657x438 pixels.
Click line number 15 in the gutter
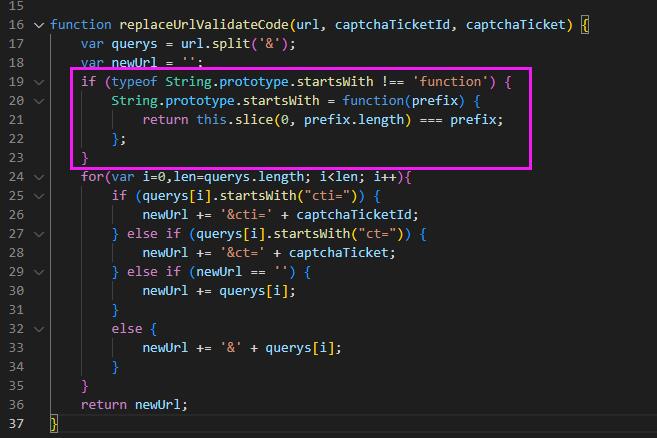15,5
